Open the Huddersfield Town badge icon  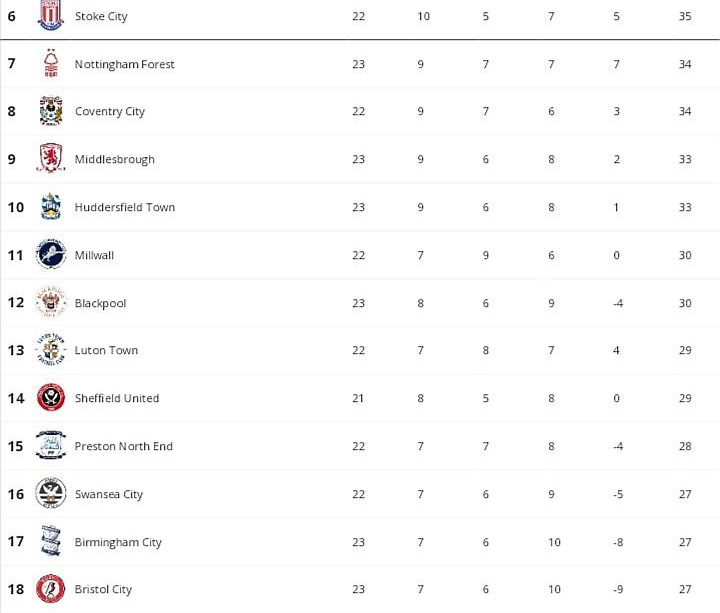point(50,207)
